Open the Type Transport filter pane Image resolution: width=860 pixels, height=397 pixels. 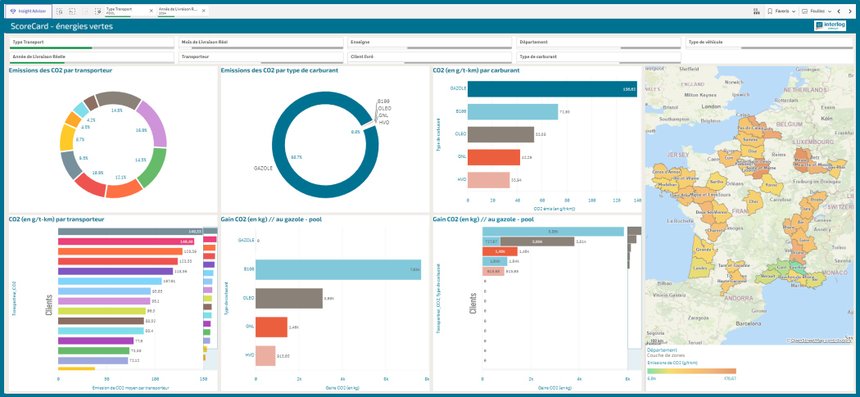pyautogui.click(x=91, y=43)
